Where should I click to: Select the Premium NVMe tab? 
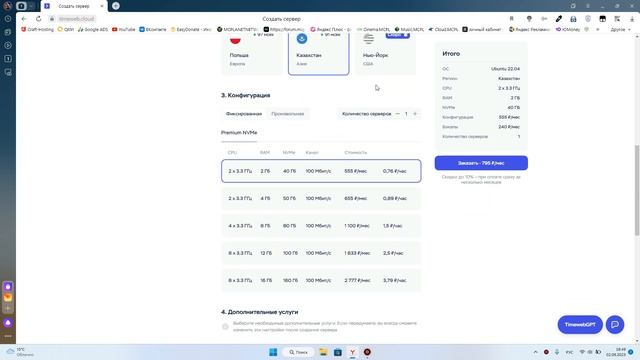(x=239, y=133)
